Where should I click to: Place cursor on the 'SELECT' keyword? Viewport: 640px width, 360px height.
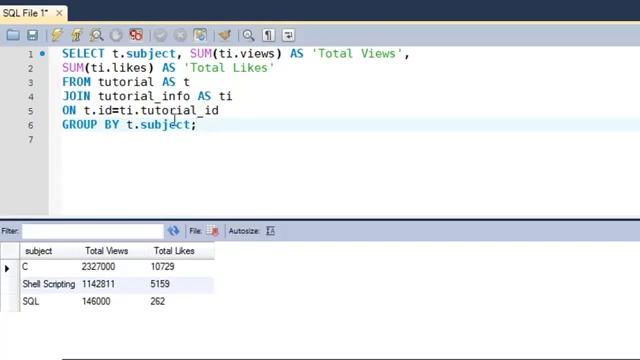coord(83,54)
